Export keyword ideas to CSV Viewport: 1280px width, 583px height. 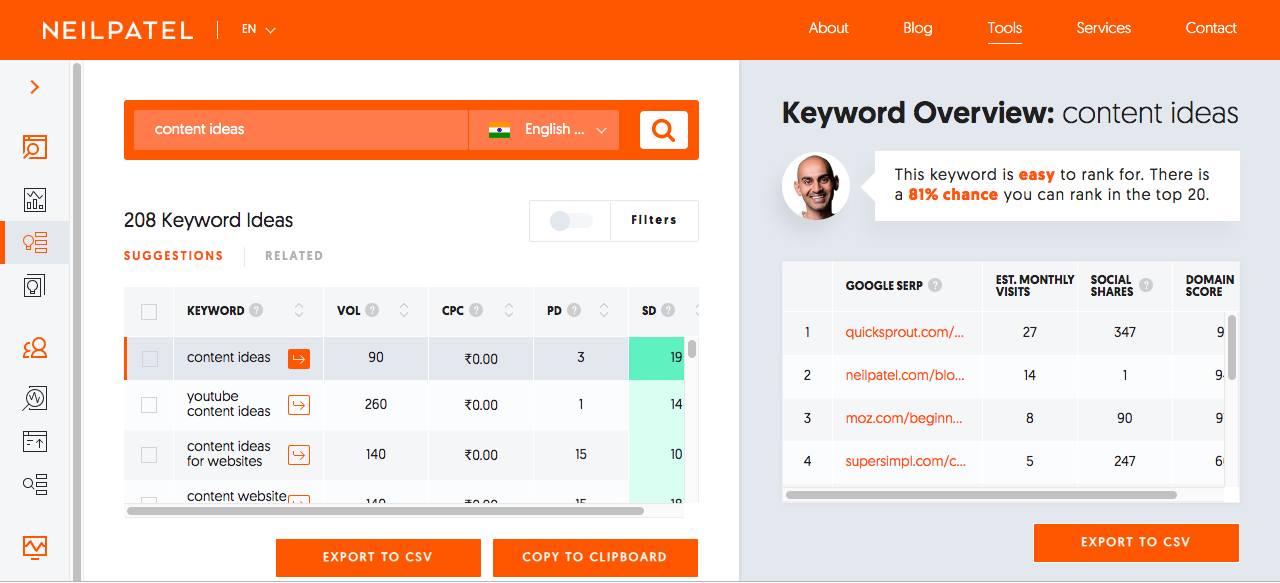tap(378, 558)
